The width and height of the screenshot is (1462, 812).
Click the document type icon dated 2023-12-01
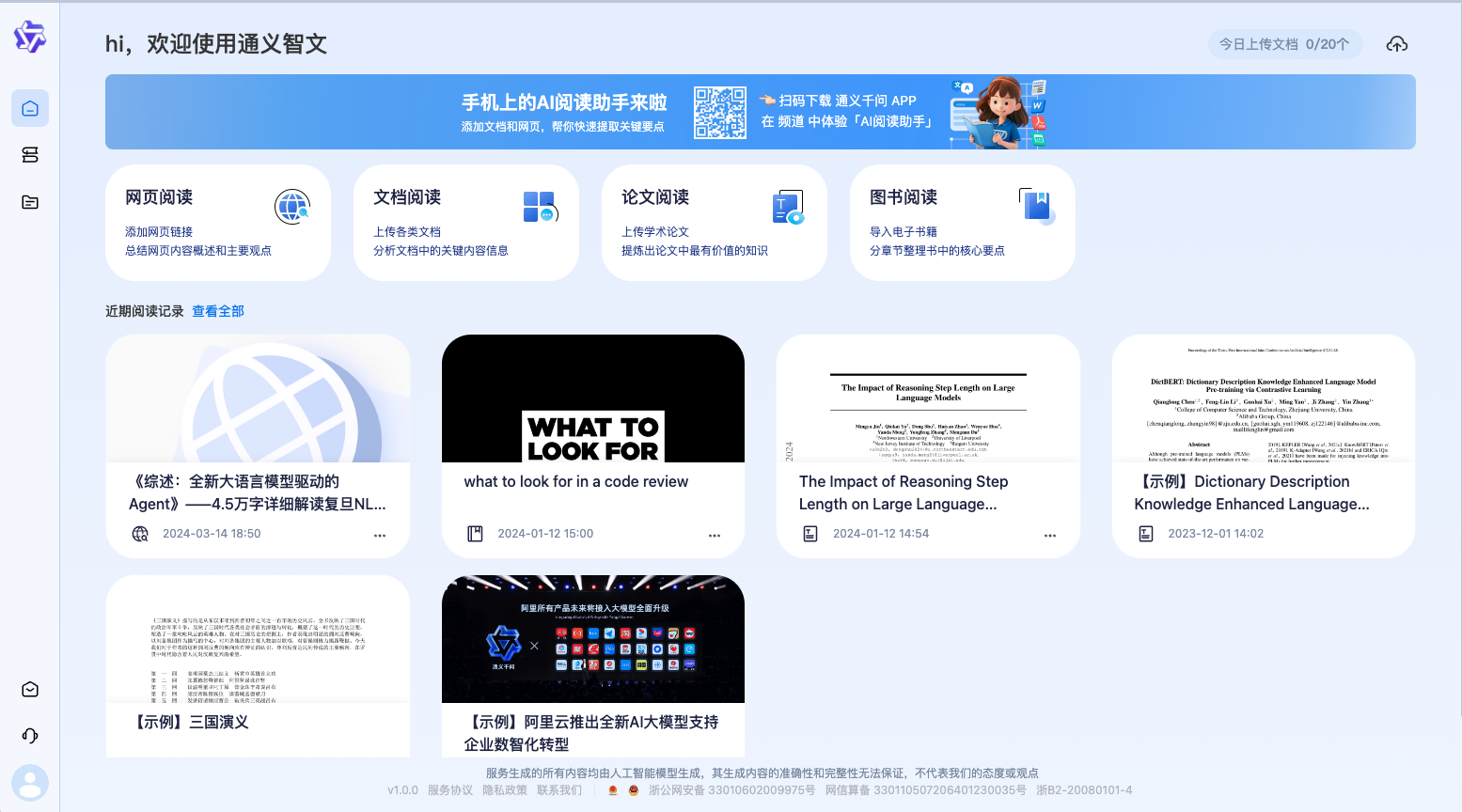point(1146,534)
